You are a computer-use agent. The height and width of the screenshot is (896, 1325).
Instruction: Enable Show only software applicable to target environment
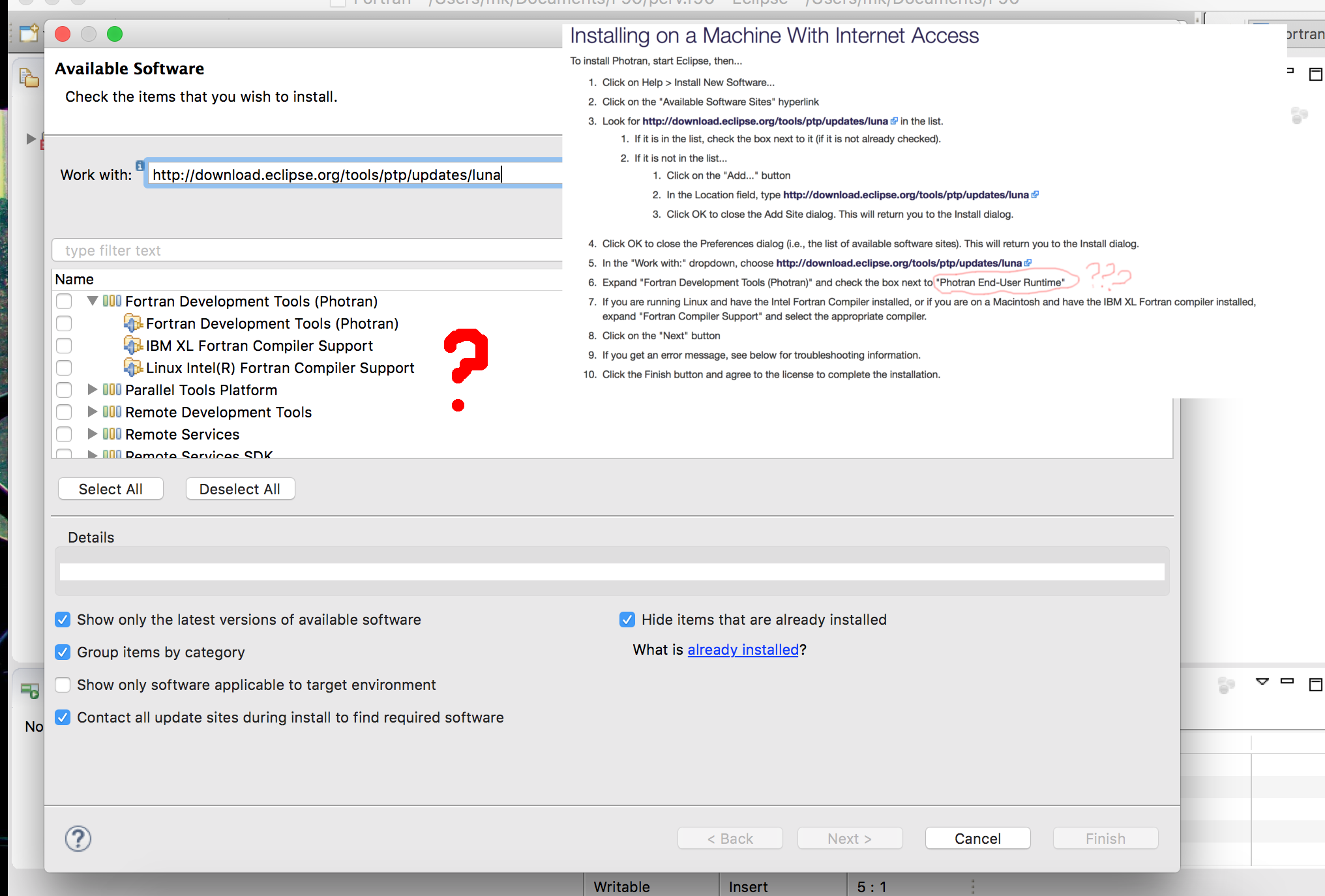coord(63,685)
